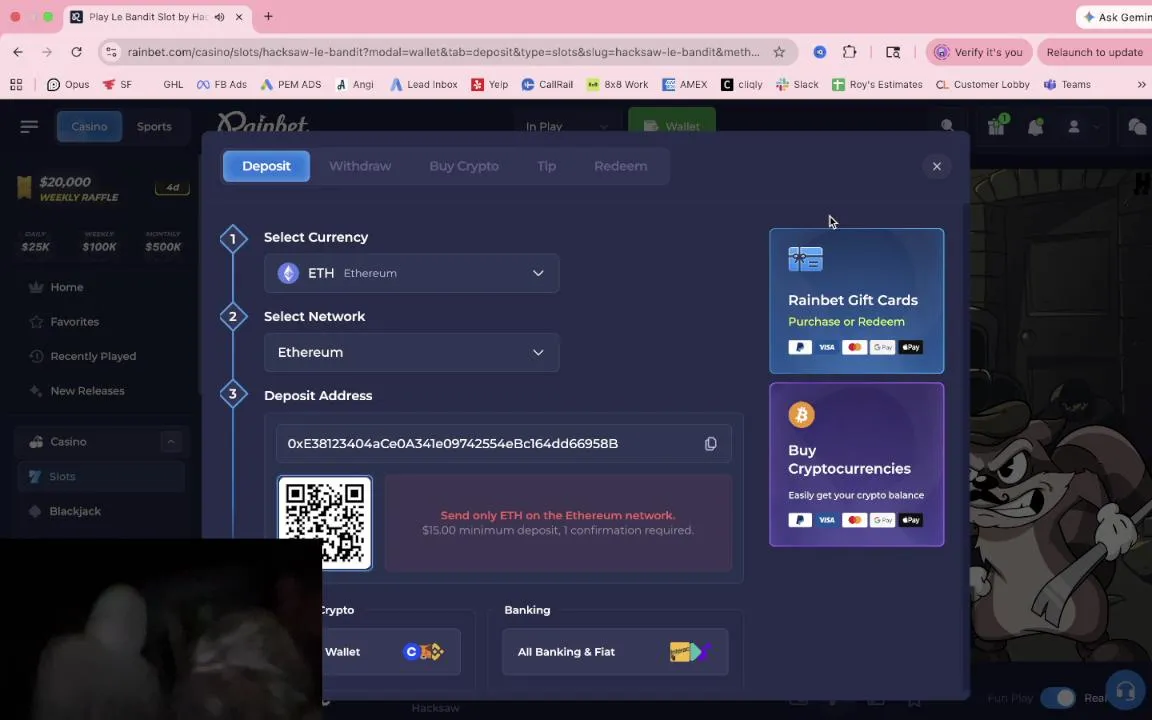
Task: Switch to the Buy Crypto tab
Action: (x=464, y=166)
